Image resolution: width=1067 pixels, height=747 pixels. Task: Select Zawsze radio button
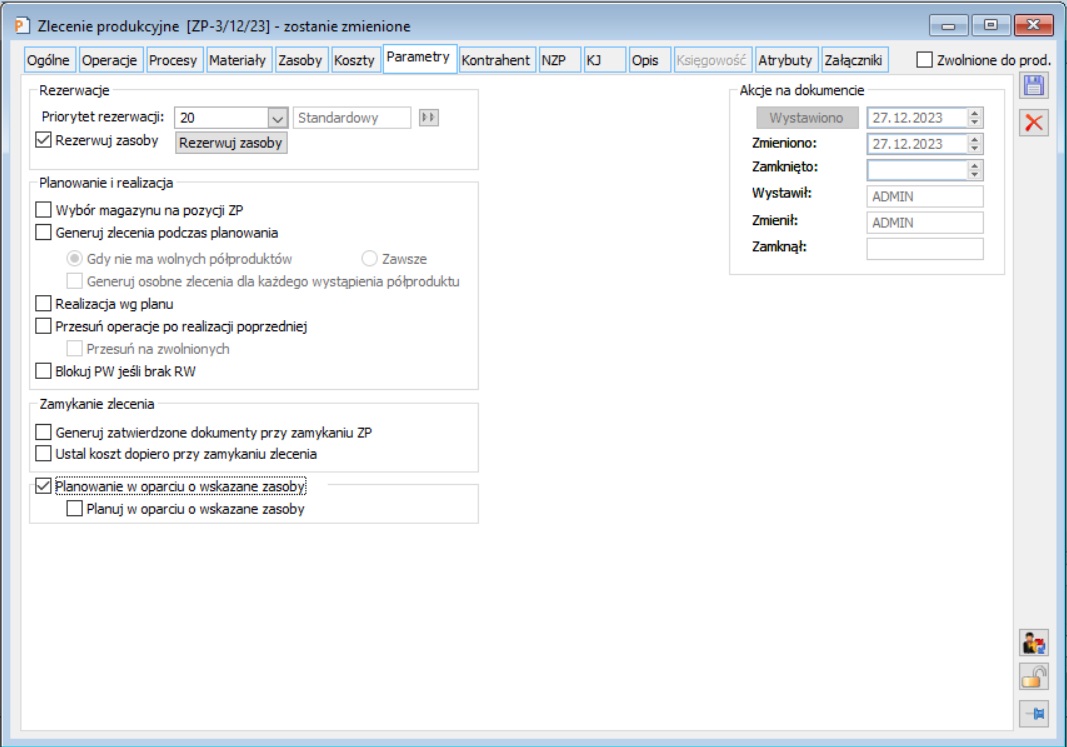coord(369,259)
